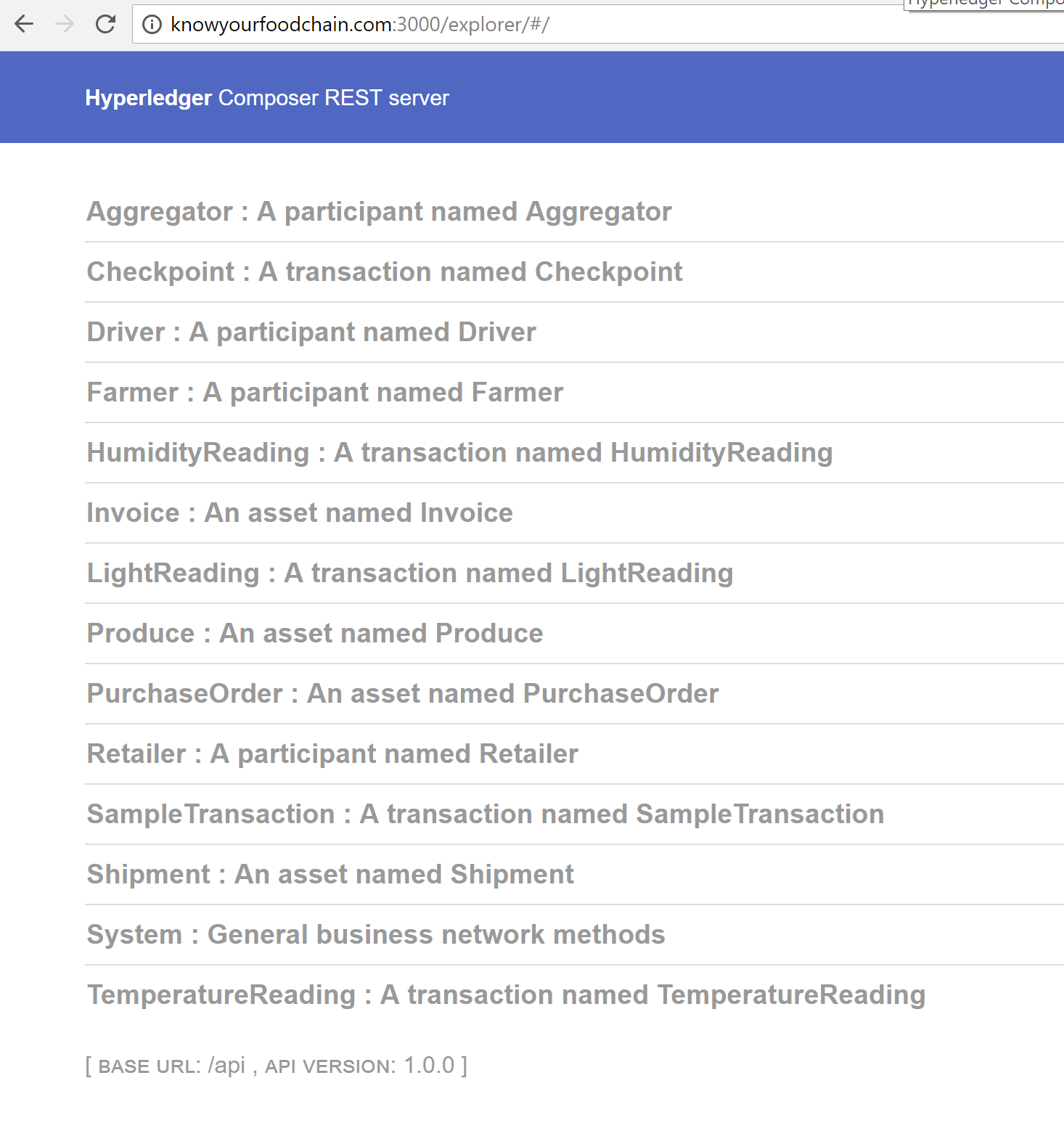Screen dimensions: 1064x1131
Task: Click the Hyperledger Composer REST server heading
Action: coord(267,97)
